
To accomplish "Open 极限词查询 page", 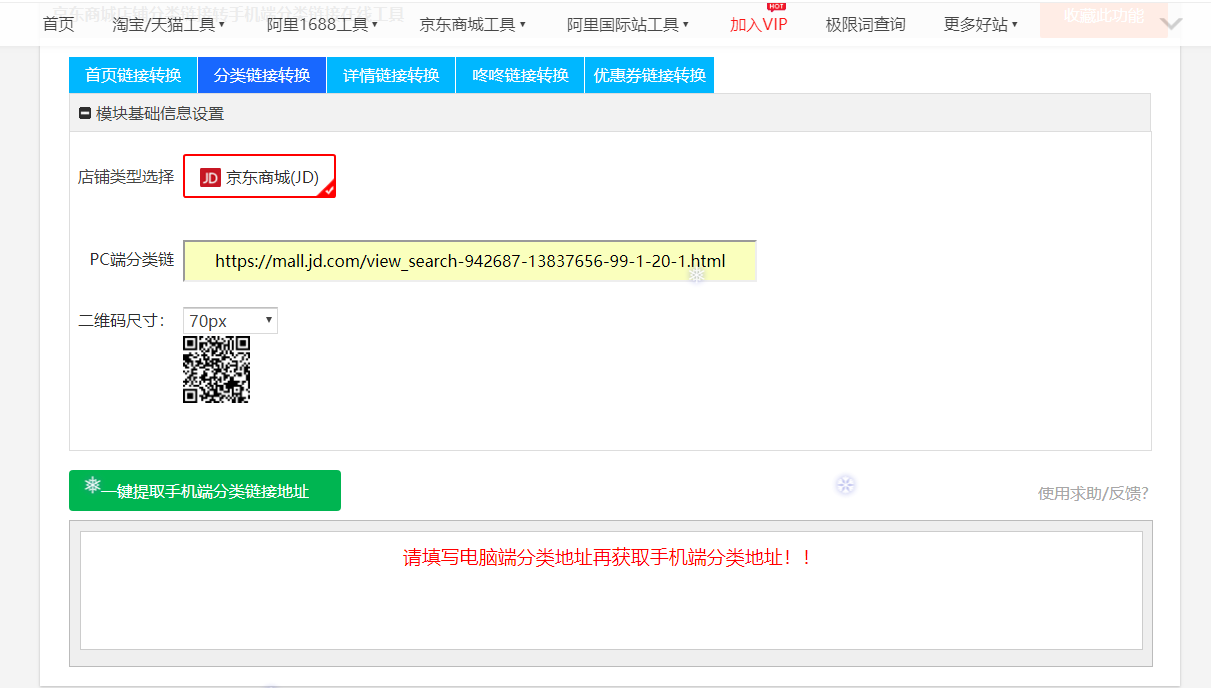I will 865,24.
